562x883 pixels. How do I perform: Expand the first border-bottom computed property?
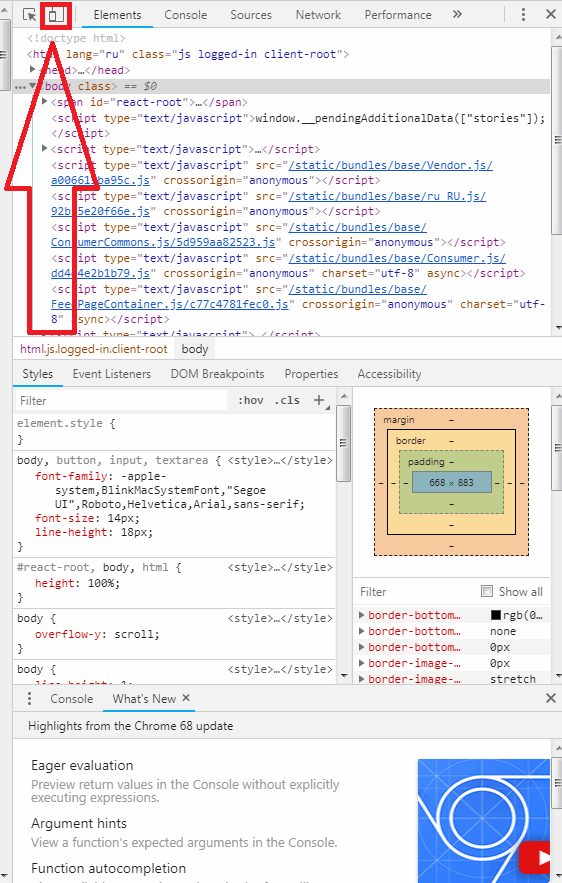coord(362,615)
